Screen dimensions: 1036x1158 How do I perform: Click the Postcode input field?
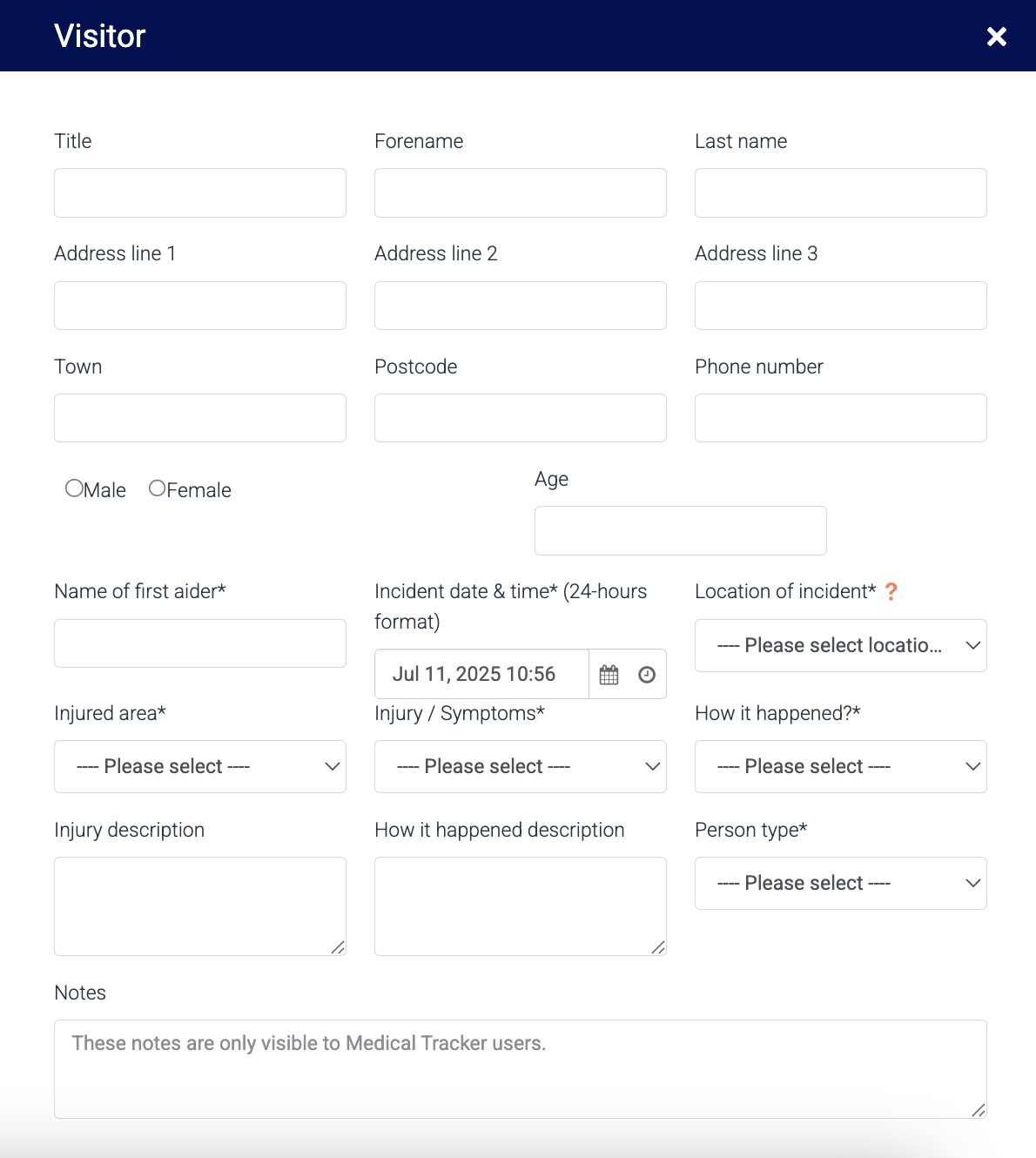click(x=520, y=418)
